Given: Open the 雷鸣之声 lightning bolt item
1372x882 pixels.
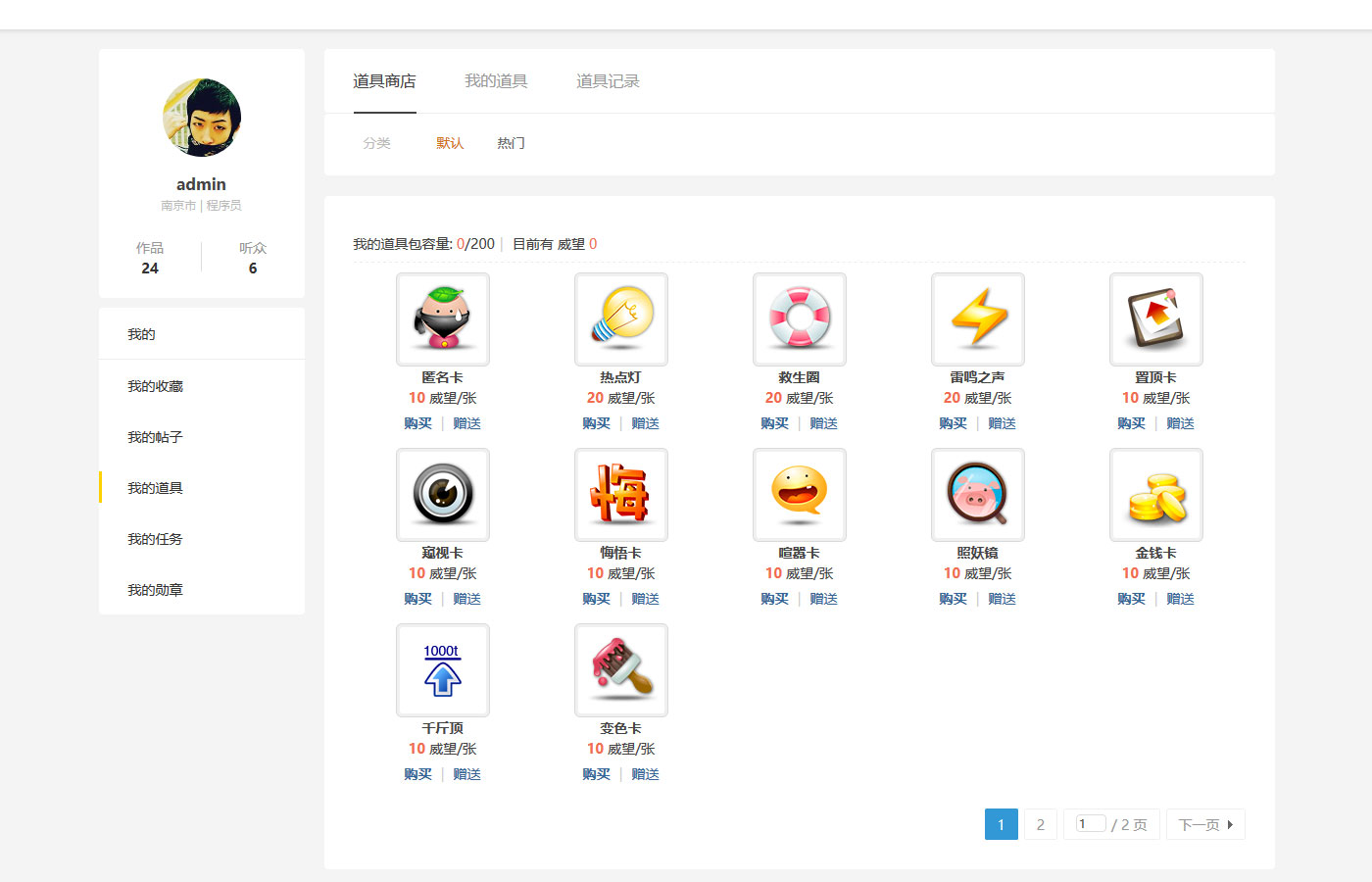Looking at the screenshot, I should (x=978, y=319).
